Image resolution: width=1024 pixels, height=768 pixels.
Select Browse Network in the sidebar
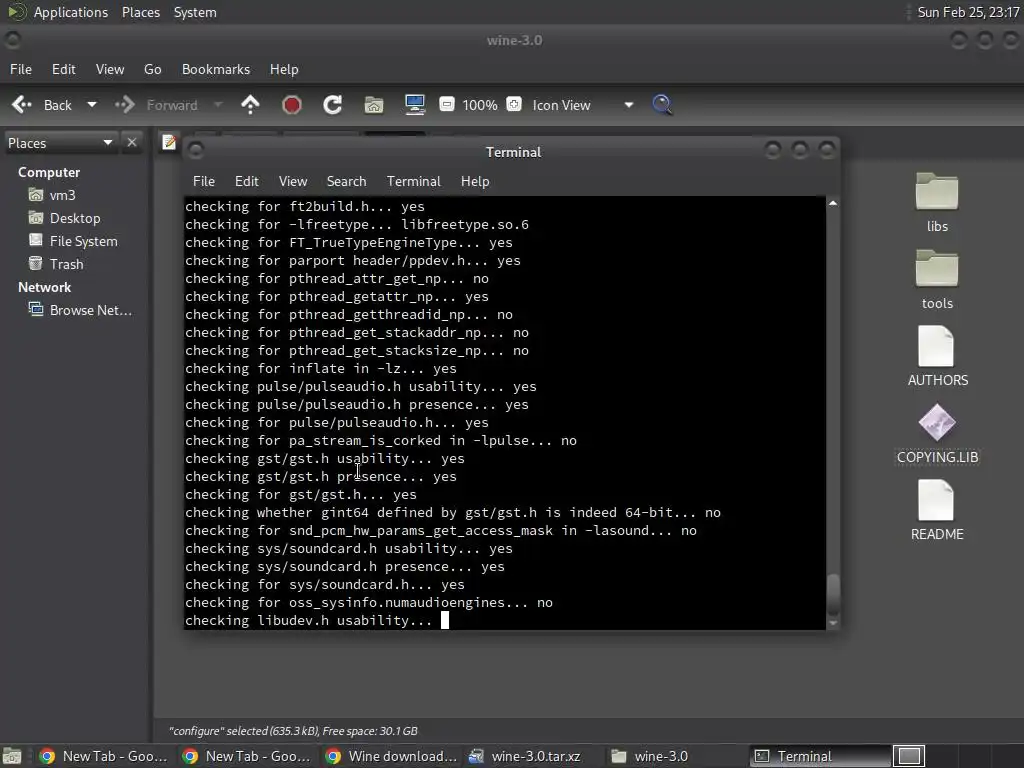[80, 310]
